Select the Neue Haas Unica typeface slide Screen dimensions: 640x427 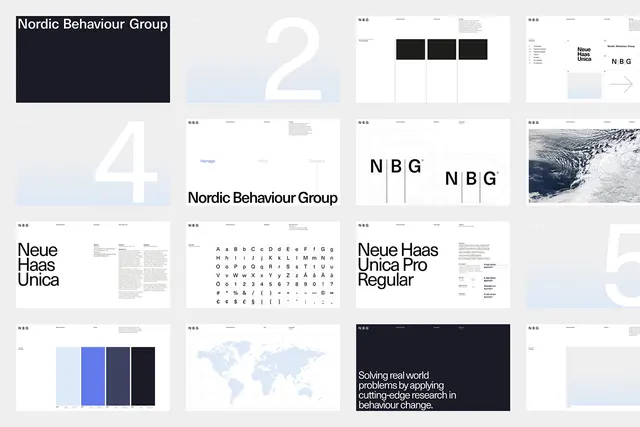[93, 265]
